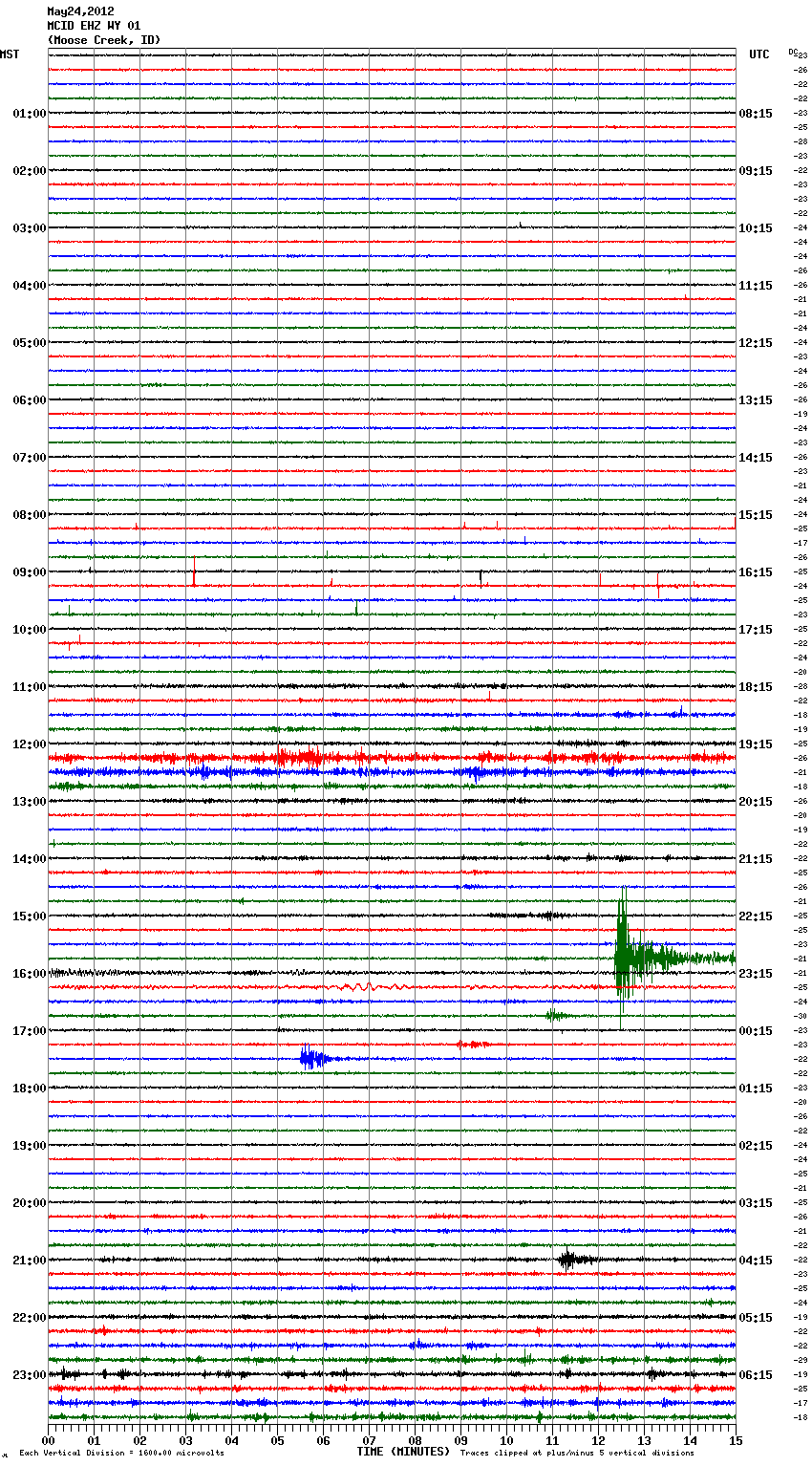
Task: Click minute axis label 05 at bottom
Action: click(277, 1440)
